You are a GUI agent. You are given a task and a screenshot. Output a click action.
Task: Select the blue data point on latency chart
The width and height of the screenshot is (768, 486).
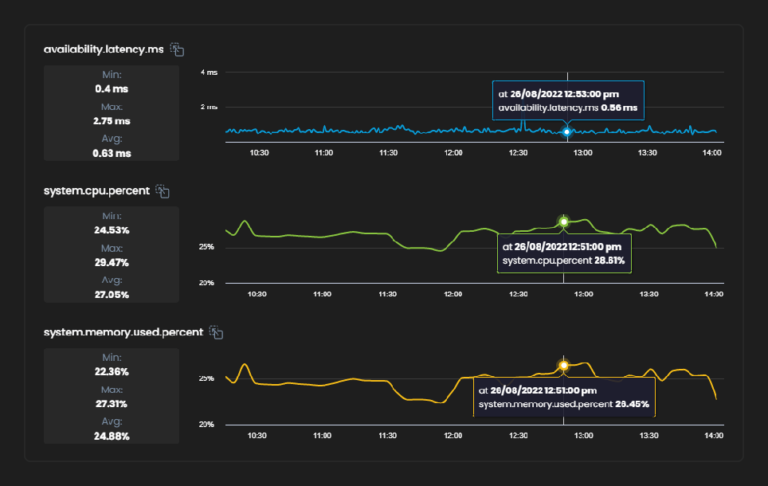pos(567,132)
